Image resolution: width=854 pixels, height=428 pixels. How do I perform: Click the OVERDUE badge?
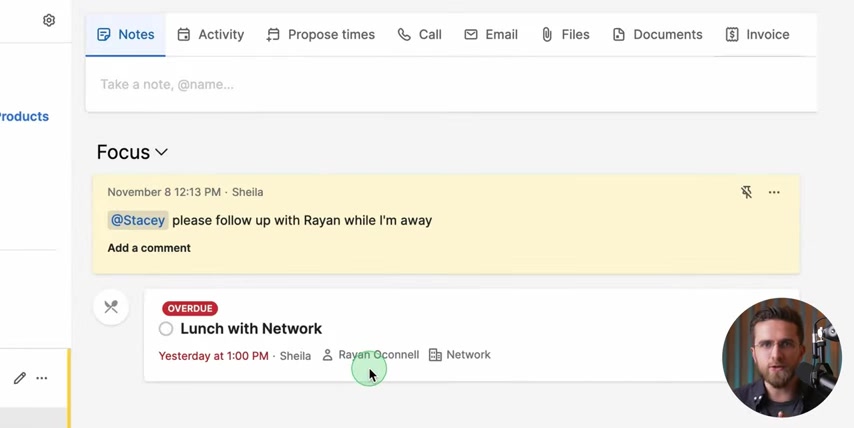[x=190, y=308]
